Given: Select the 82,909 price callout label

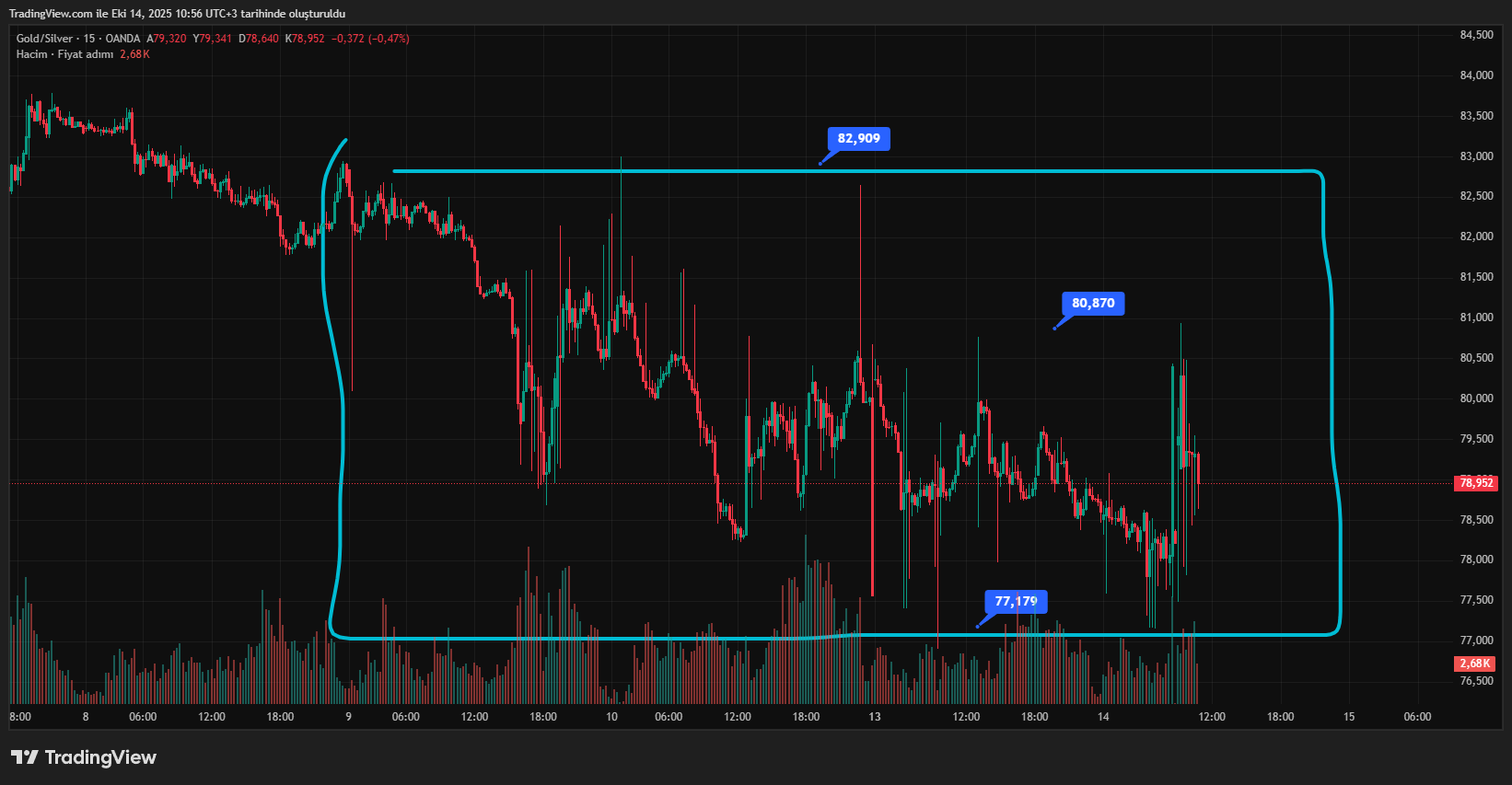Looking at the screenshot, I should (858, 139).
